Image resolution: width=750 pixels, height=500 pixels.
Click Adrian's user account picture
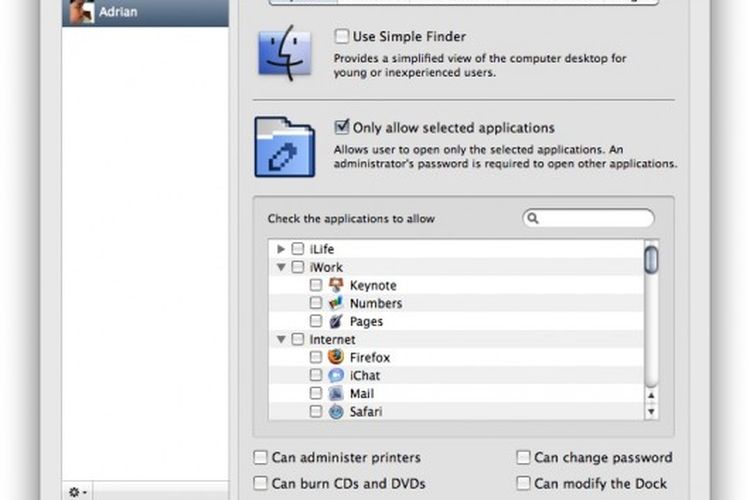coord(81,11)
